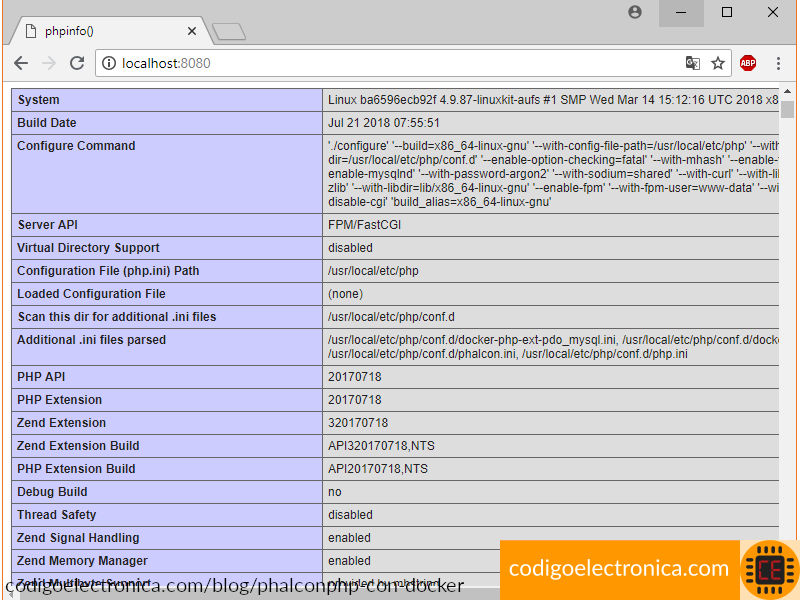Click the 'no' value for Debug Build

(x=335, y=492)
